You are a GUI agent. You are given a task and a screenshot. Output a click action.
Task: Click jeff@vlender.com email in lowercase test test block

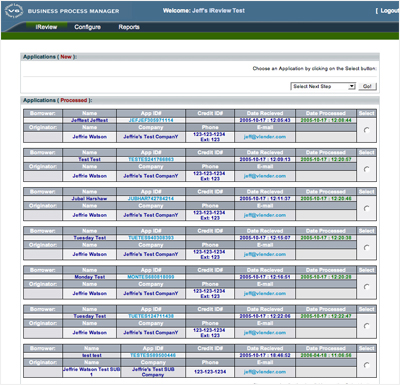(265, 372)
